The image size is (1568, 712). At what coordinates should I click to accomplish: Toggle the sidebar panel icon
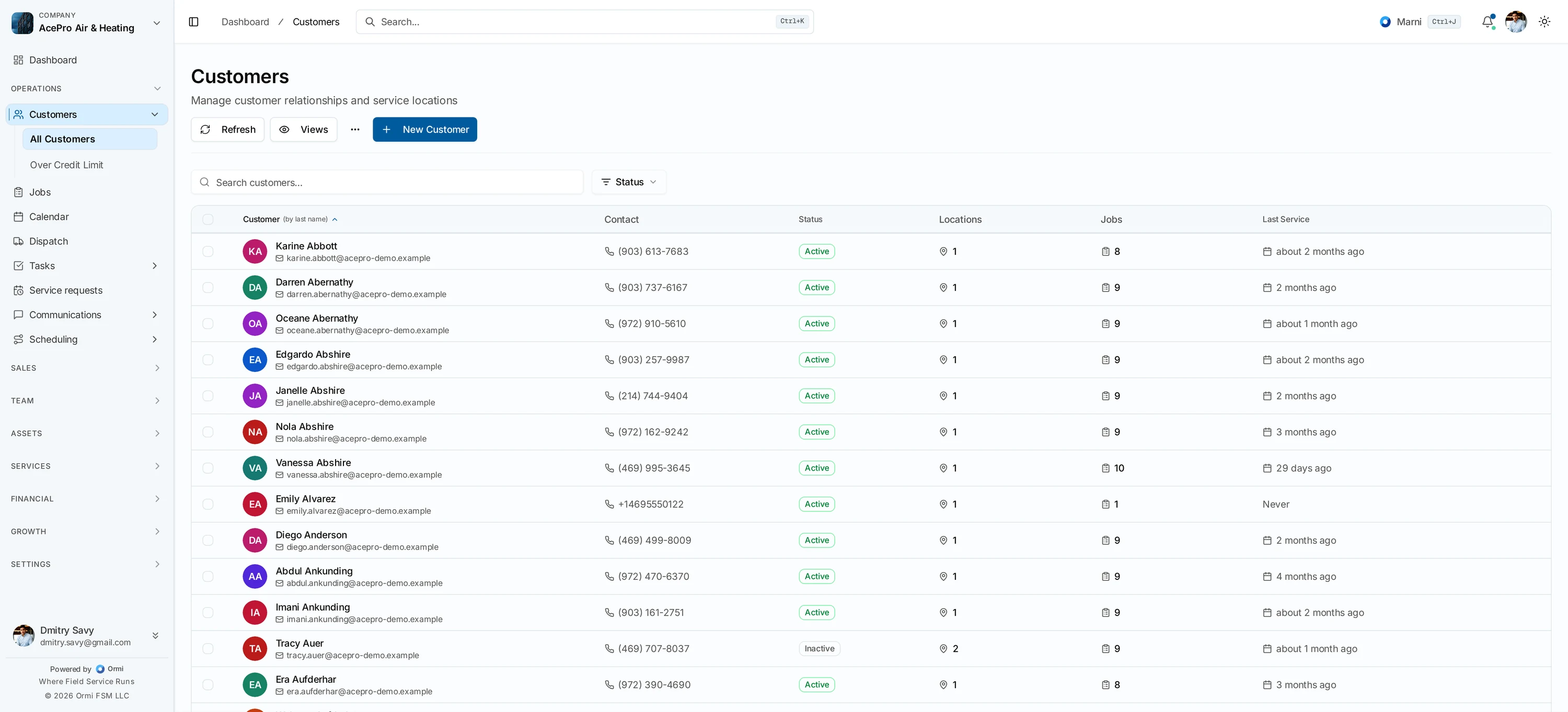(x=193, y=22)
